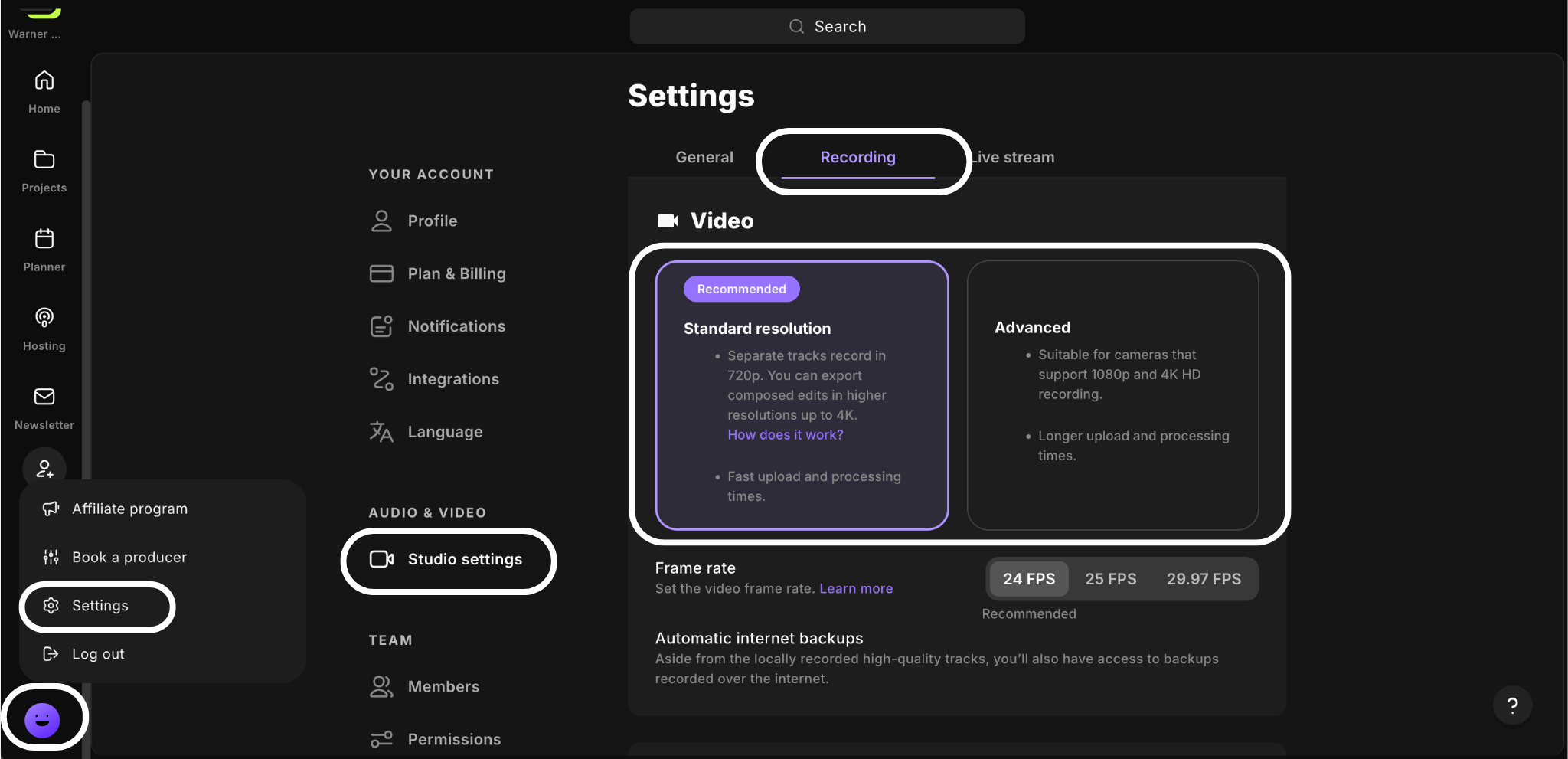Click the Members people icon
This screenshot has width=1568, height=759.
(381, 687)
